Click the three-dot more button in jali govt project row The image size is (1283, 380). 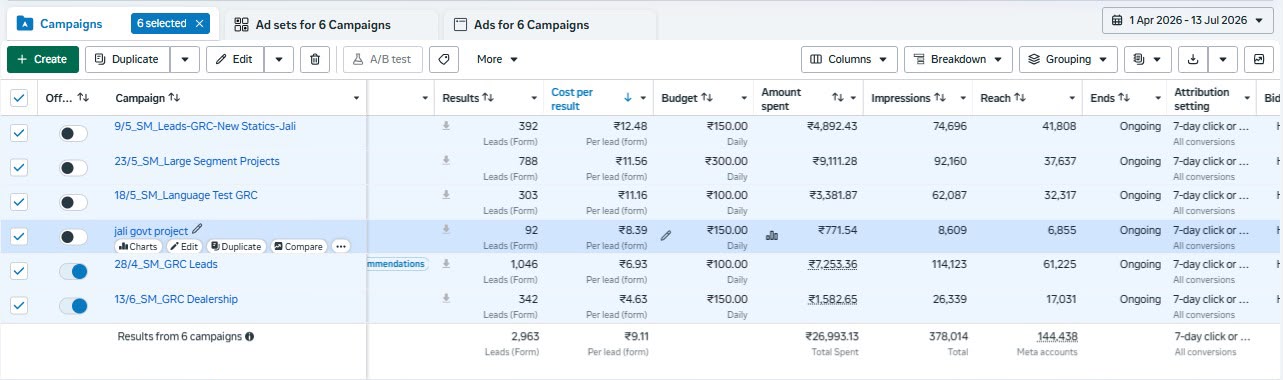341,246
